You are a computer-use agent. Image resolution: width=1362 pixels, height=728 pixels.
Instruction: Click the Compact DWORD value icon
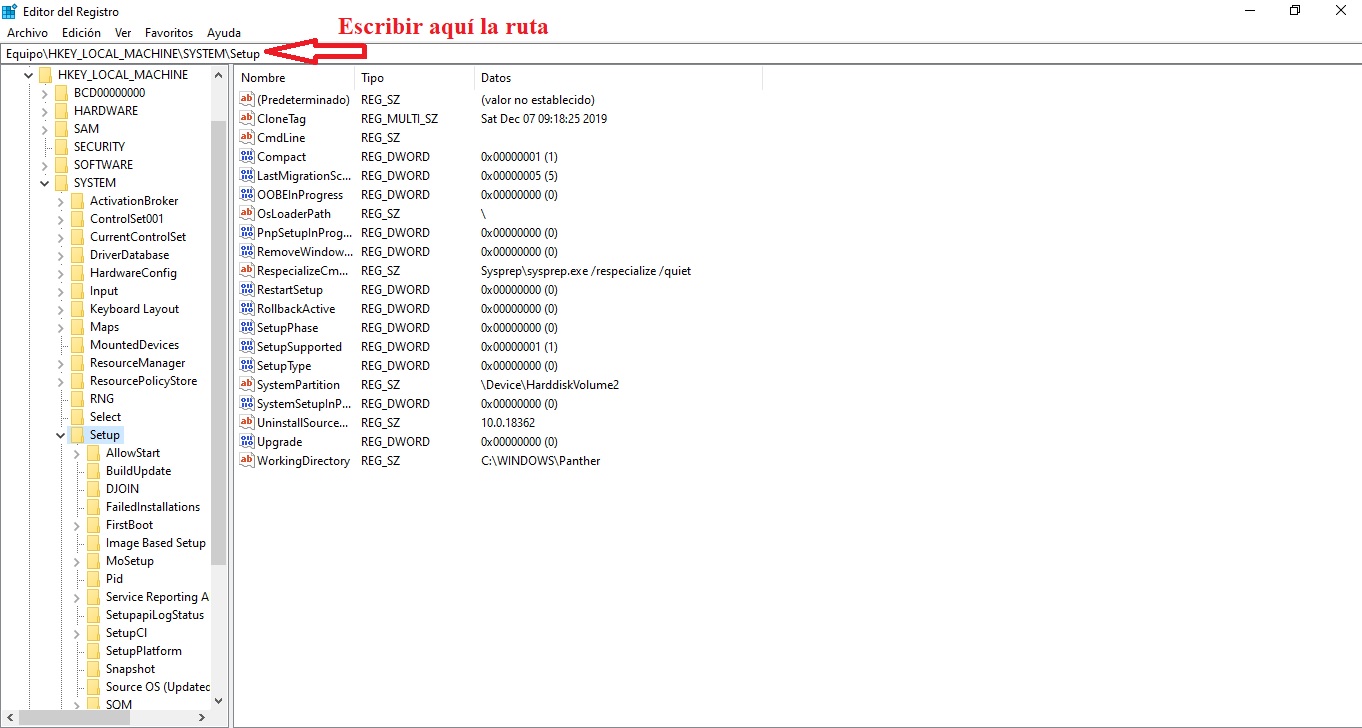pyautogui.click(x=247, y=156)
